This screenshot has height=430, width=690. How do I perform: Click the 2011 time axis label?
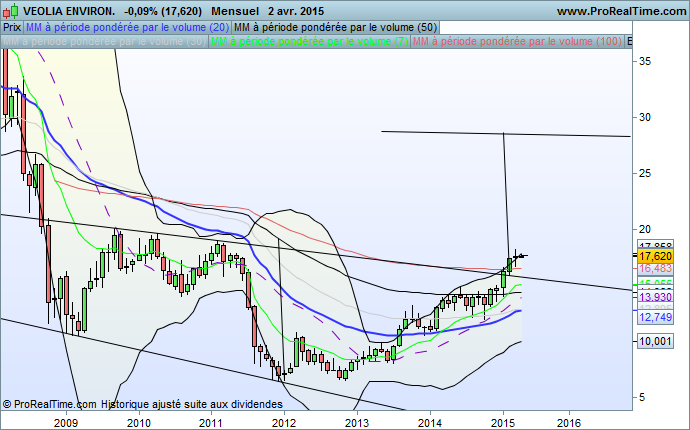[211, 423]
